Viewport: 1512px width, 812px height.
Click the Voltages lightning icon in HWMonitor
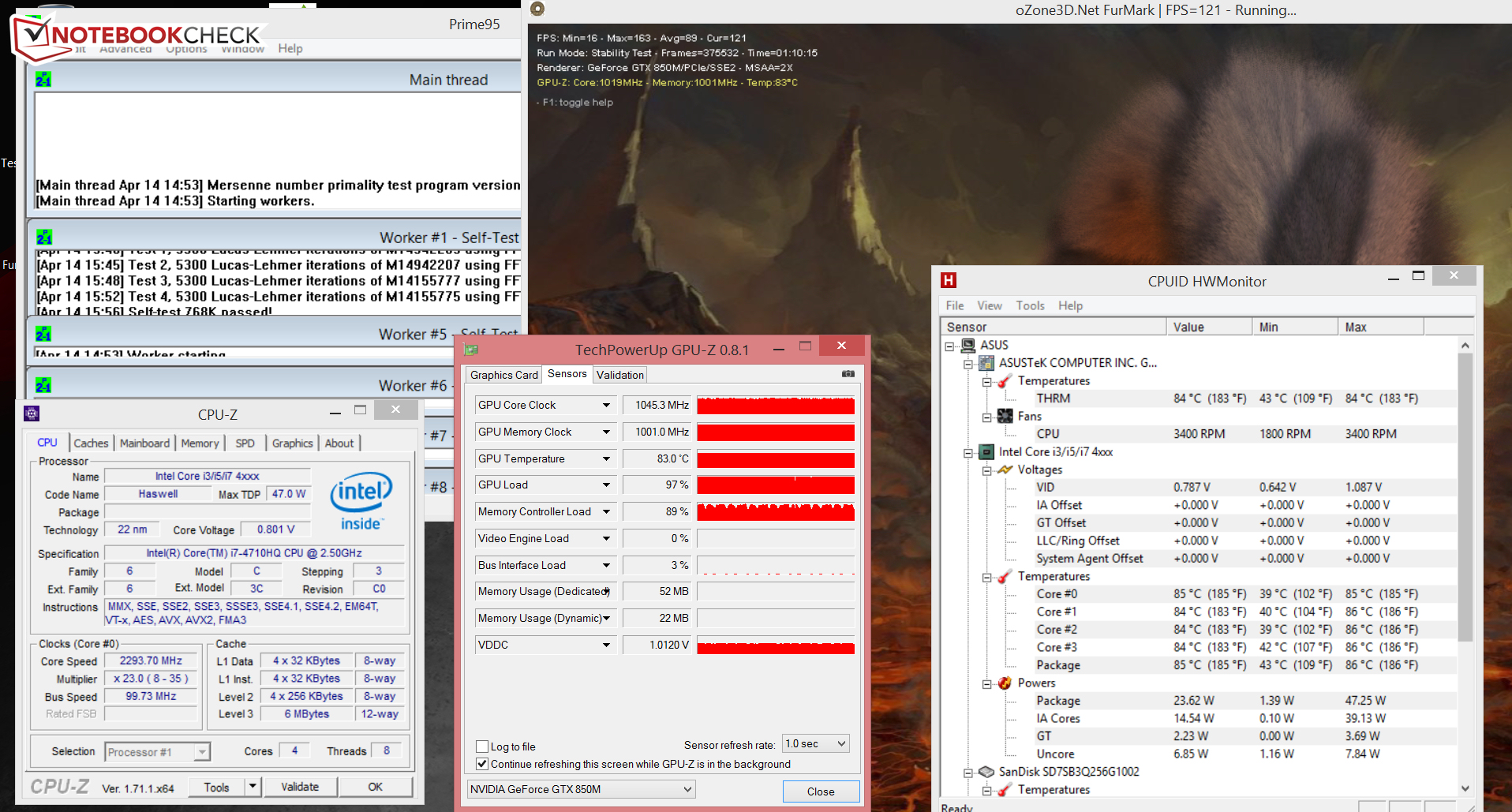click(x=1005, y=470)
